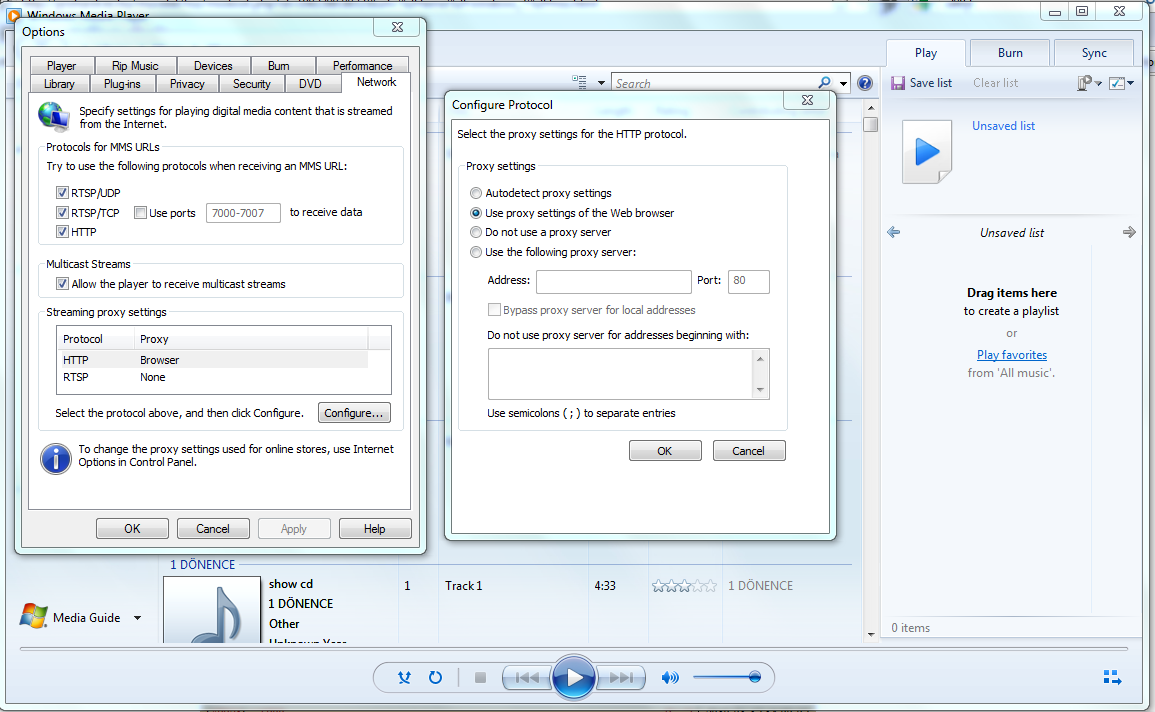This screenshot has width=1155, height=712.
Task: Click the library scrollbar down arrow
Action: click(x=871, y=634)
